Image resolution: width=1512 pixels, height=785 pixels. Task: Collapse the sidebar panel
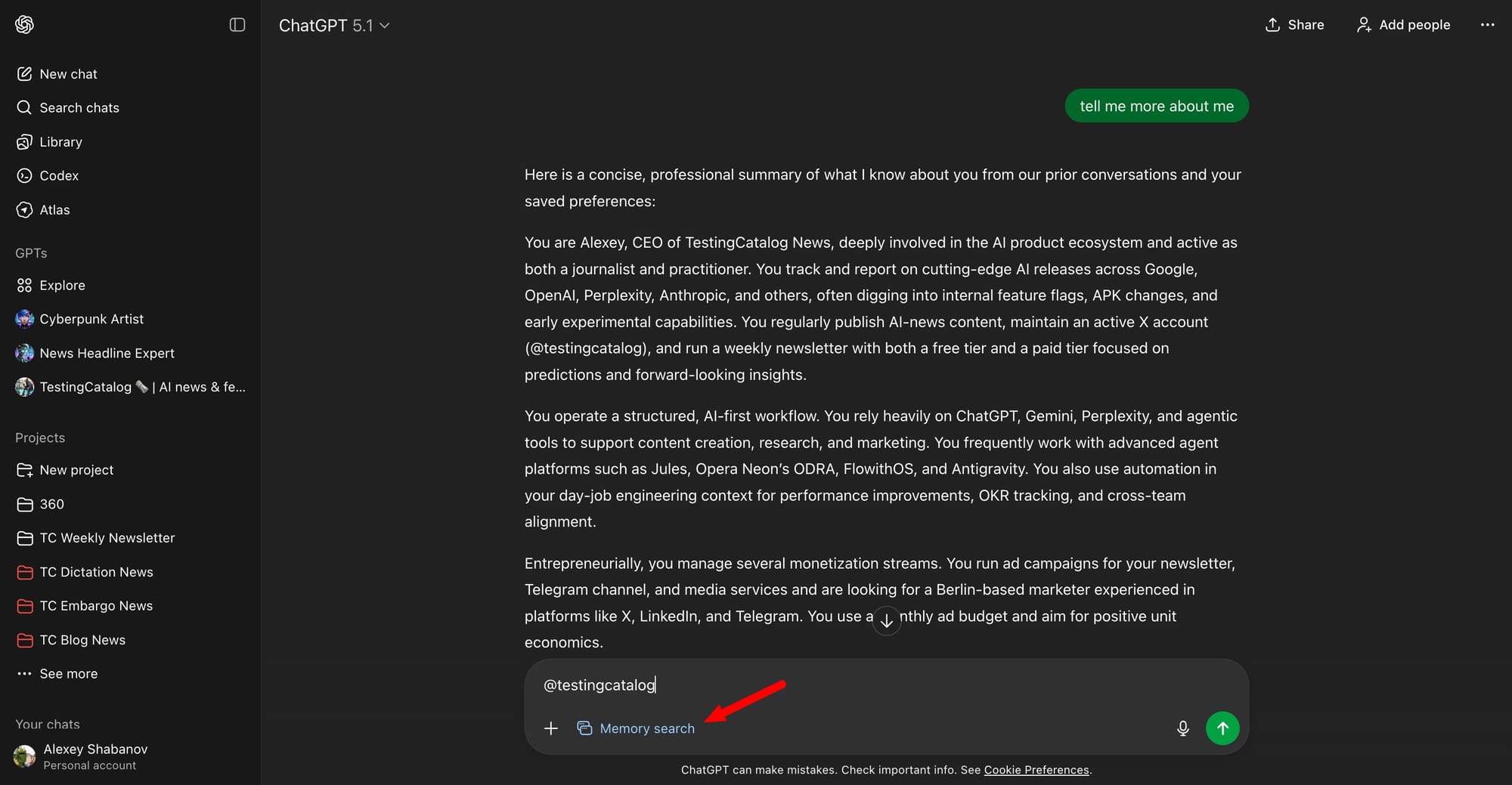point(237,25)
